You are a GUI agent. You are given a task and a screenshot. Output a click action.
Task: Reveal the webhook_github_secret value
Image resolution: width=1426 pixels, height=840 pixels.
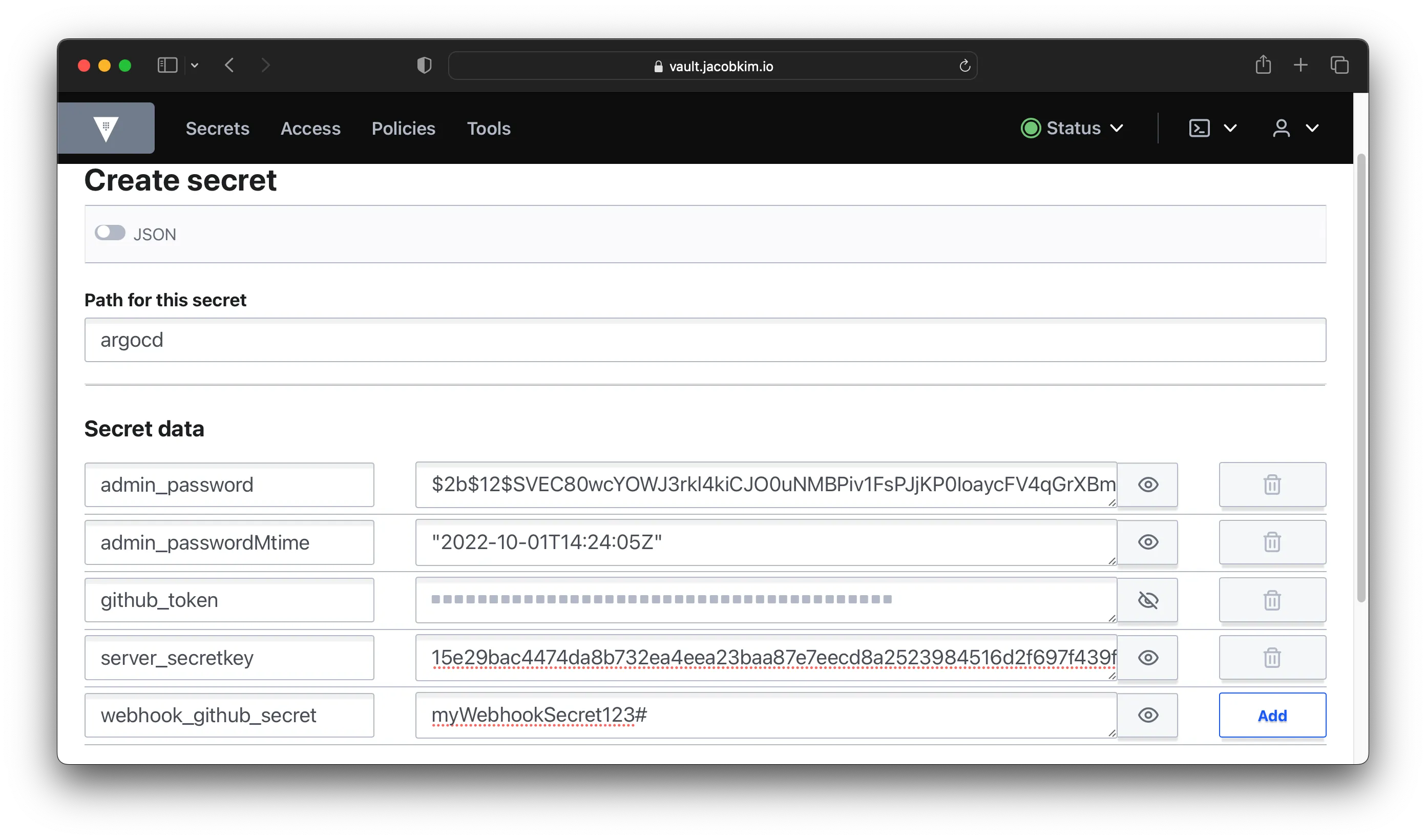[1148, 715]
